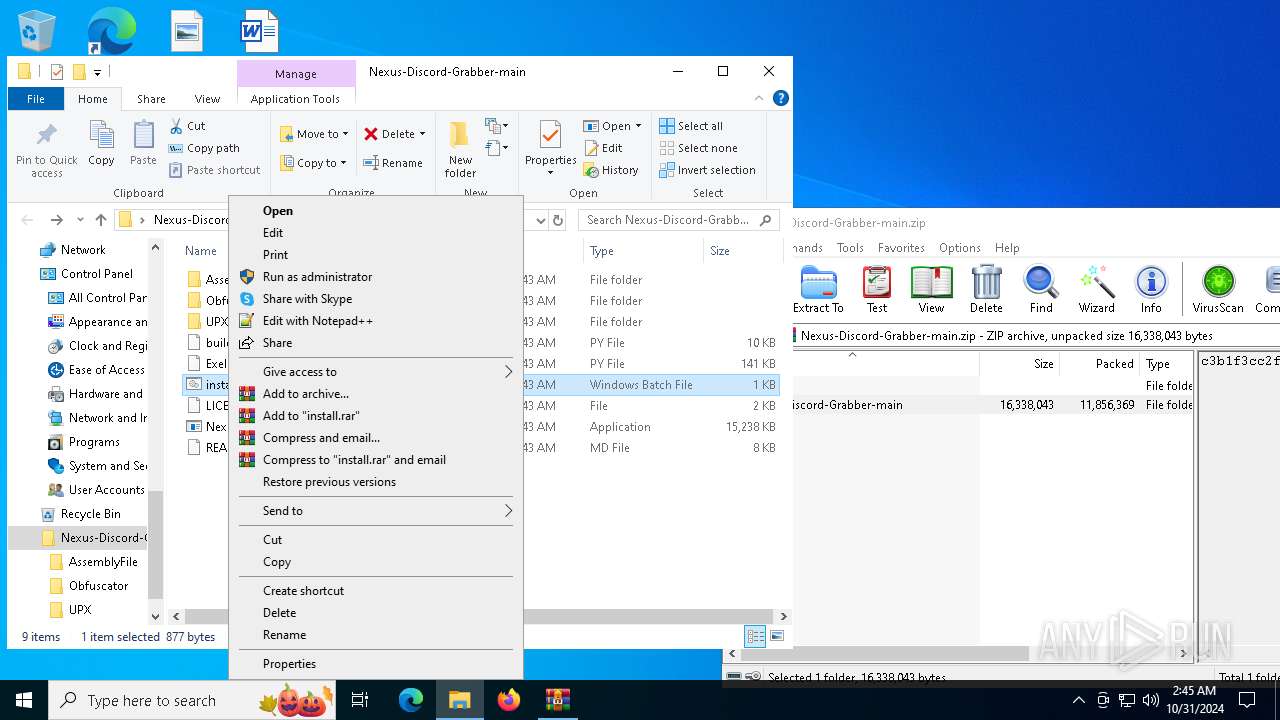Select All Control Panel Items in tree

pyautogui.click(x=97, y=298)
